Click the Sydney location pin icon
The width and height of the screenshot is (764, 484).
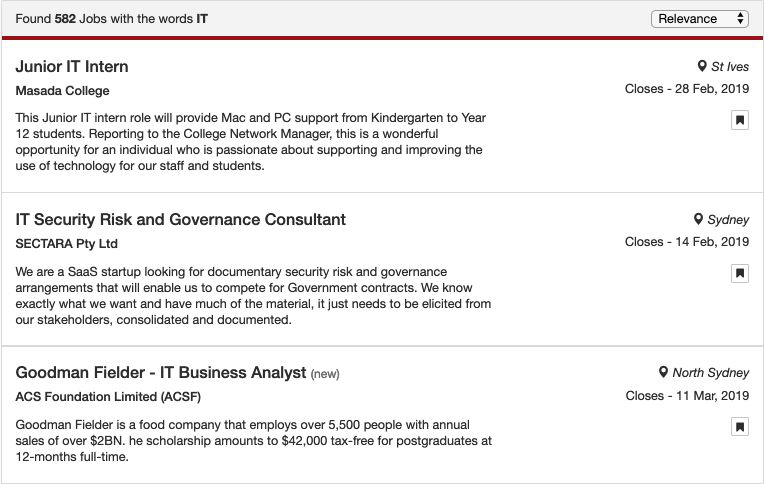[699, 219]
